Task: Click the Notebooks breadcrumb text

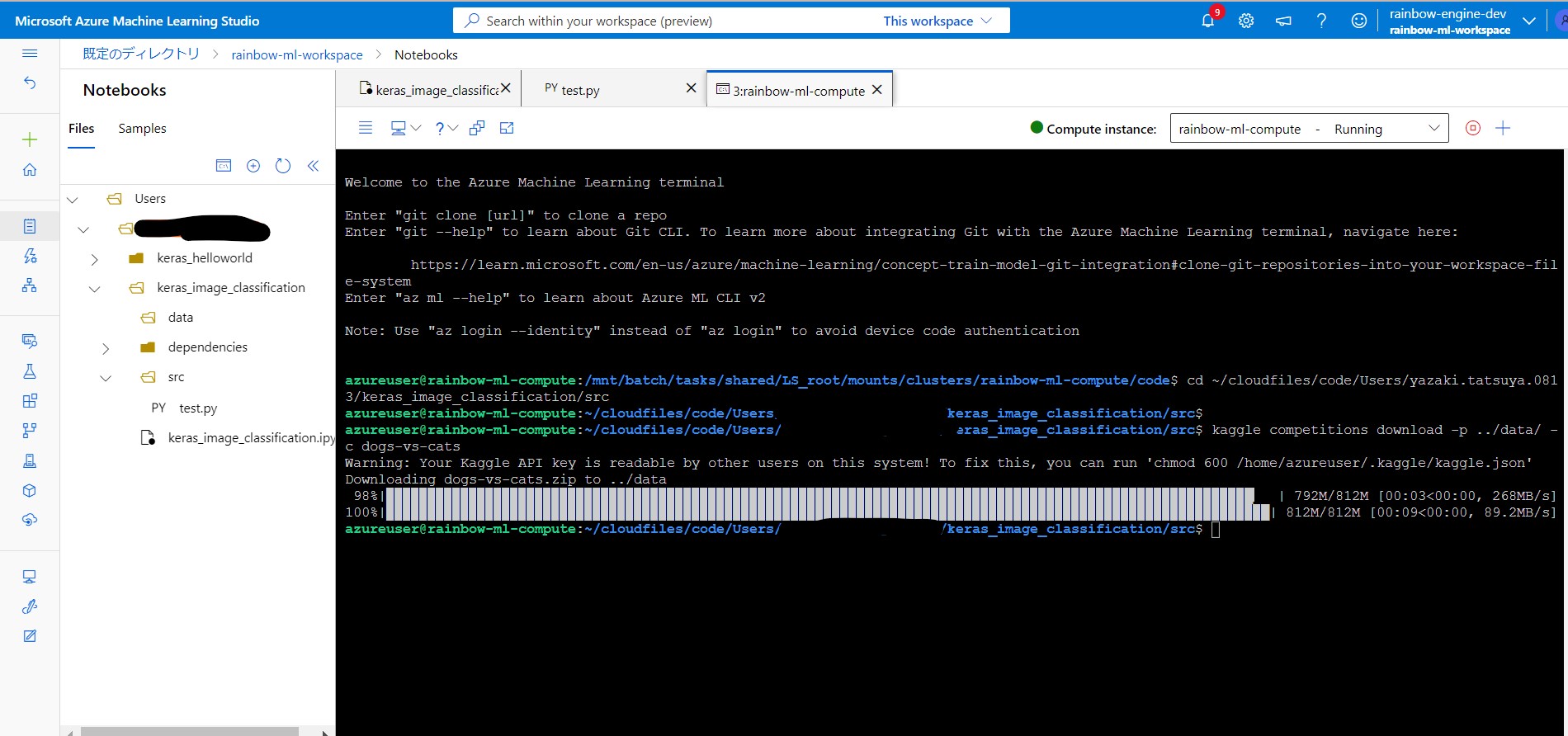Action: [x=426, y=54]
